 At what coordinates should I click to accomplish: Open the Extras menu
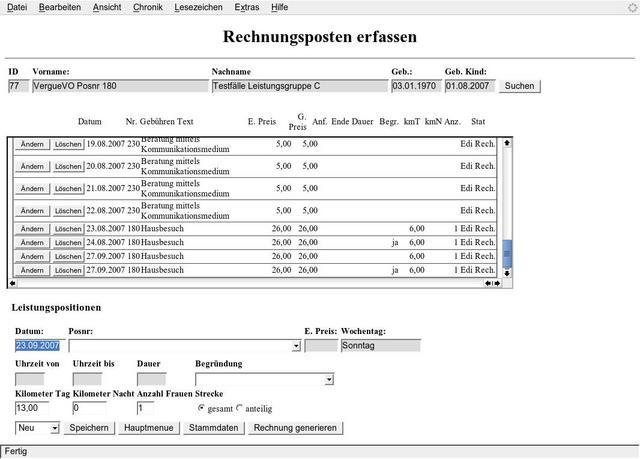pyautogui.click(x=247, y=7)
